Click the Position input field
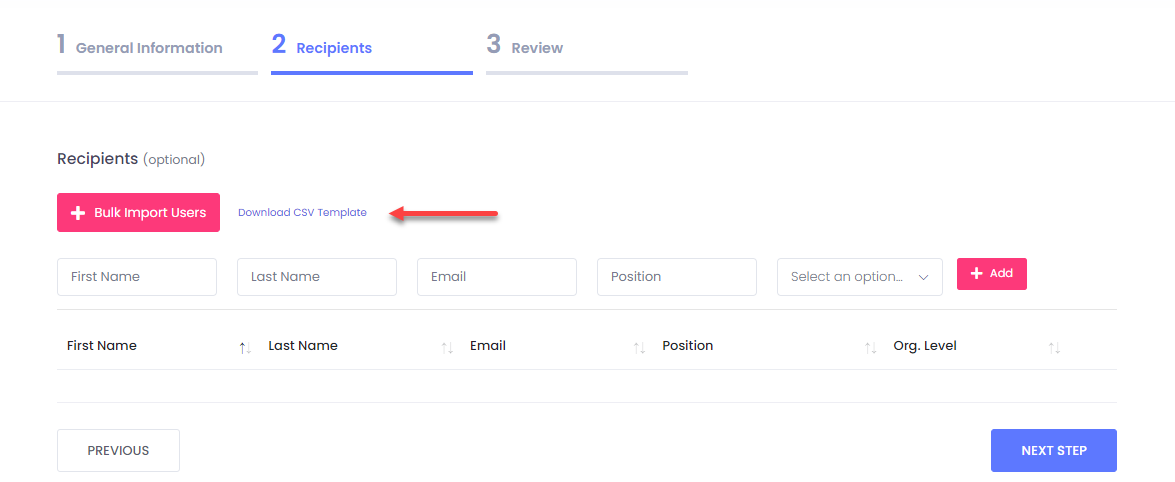 pyautogui.click(x=677, y=277)
